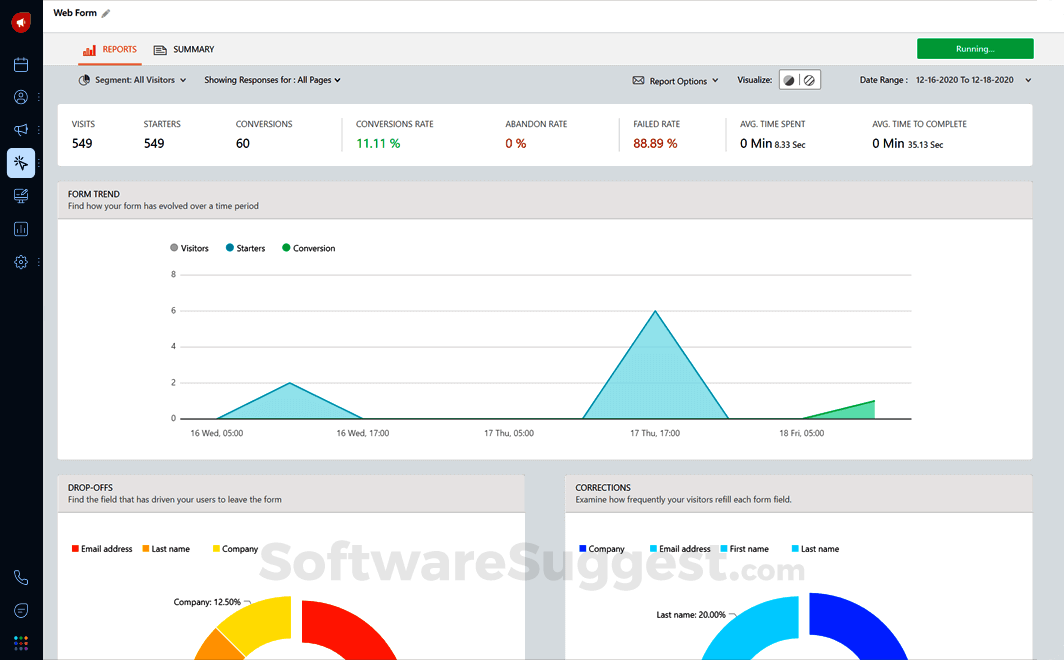Open the megaphone campaigns icon in sidebar

[x=21, y=130]
